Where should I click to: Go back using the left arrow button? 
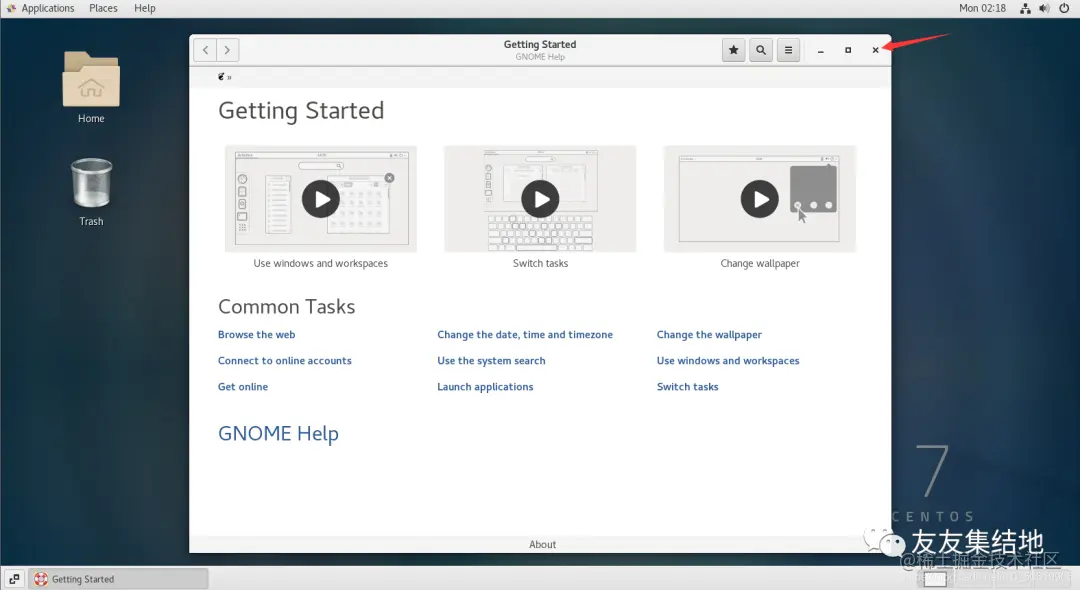point(205,50)
